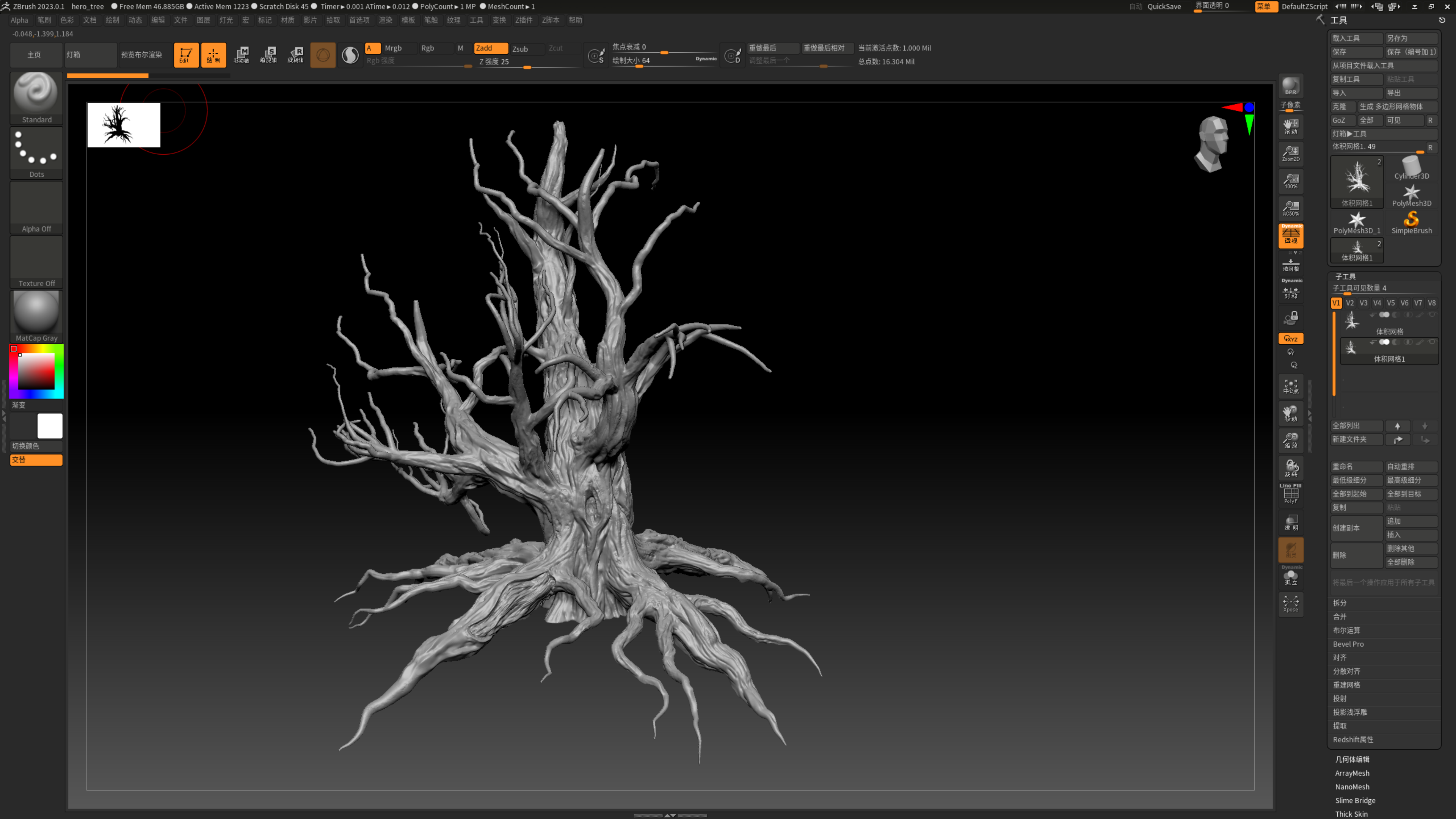The width and height of the screenshot is (1456, 819).
Task: Click the Xpose icon
Action: (1290, 603)
